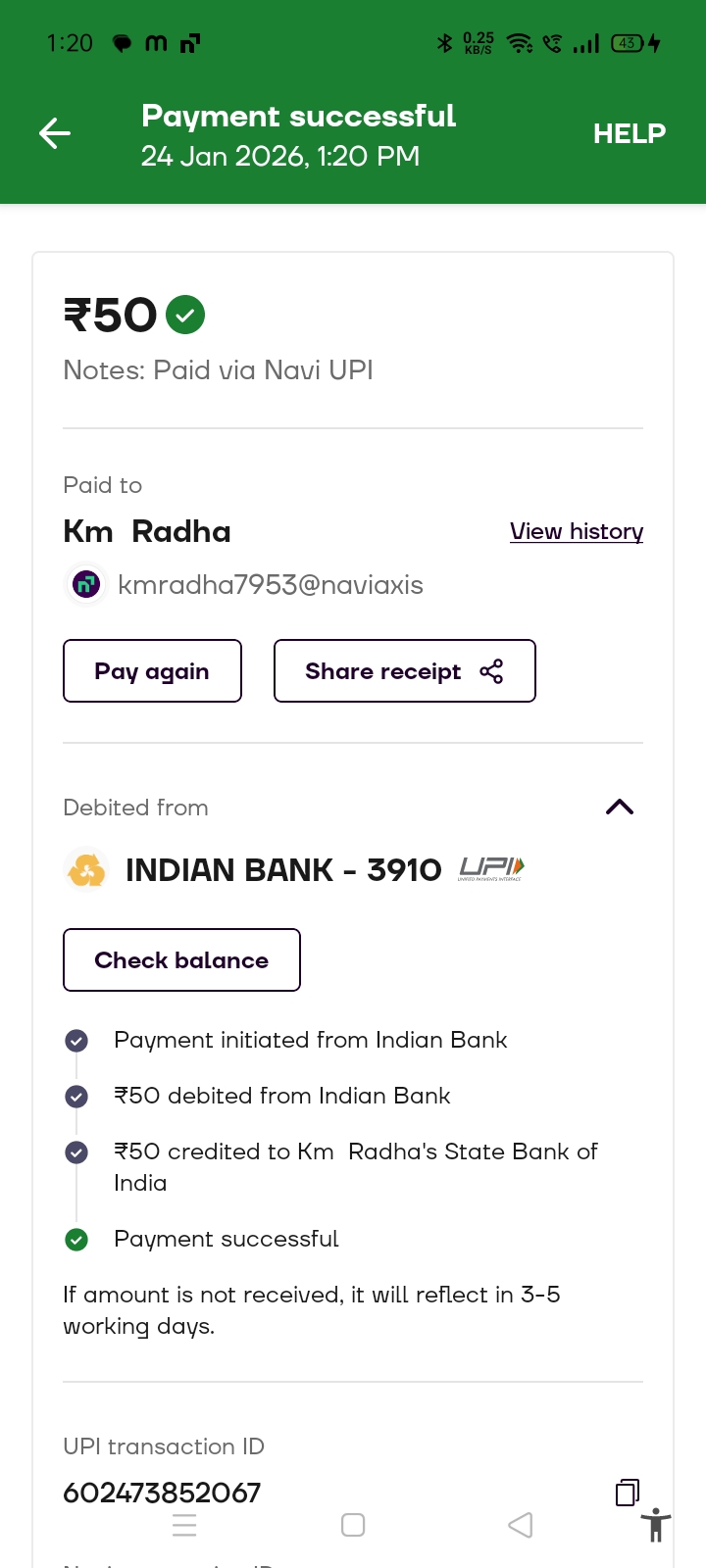Tap the Indian Bank logo icon

[x=86, y=870]
